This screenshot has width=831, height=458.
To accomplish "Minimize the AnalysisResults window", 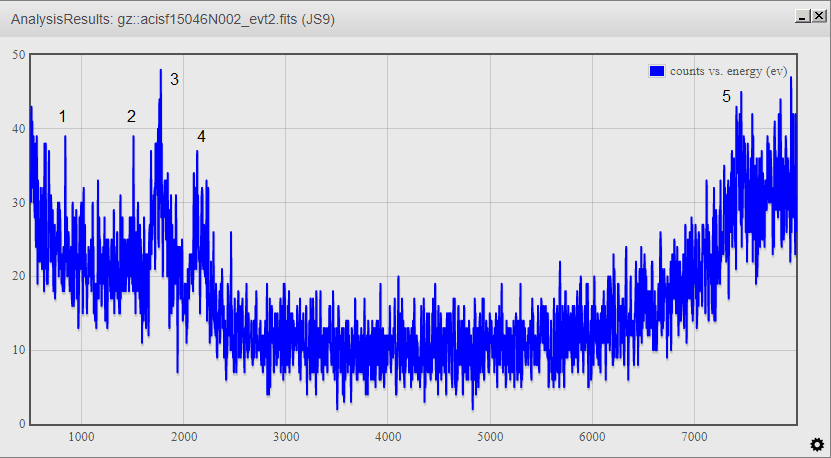I will pos(802,16).
